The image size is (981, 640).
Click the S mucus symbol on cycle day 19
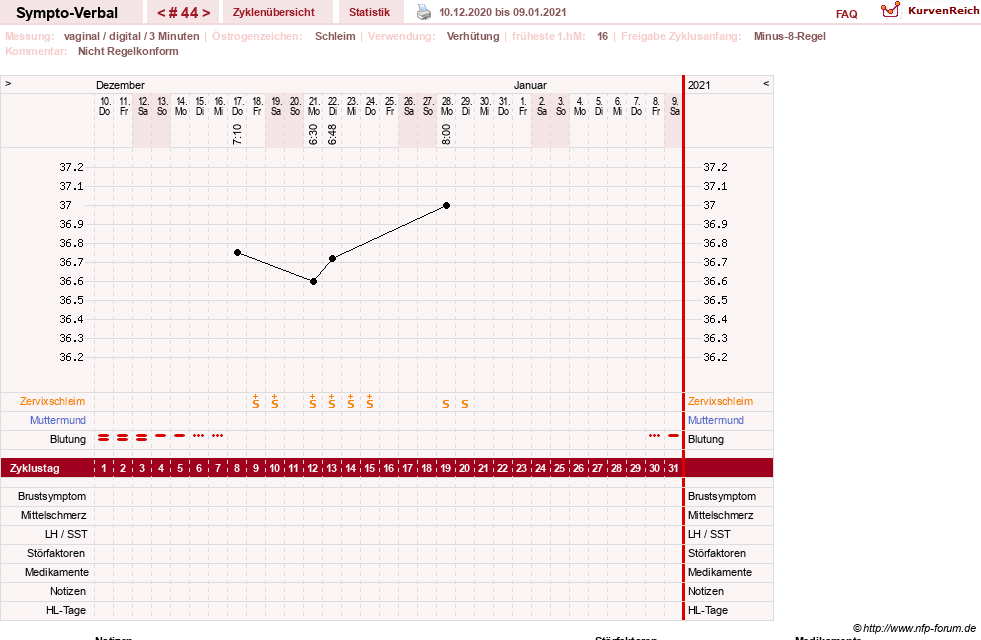pos(446,404)
